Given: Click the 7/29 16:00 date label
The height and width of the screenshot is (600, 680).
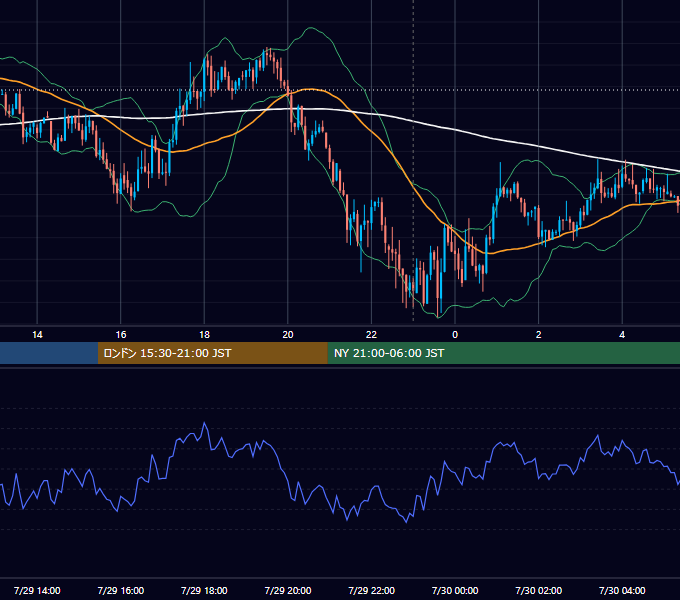Looking at the screenshot, I should click(x=121, y=590).
